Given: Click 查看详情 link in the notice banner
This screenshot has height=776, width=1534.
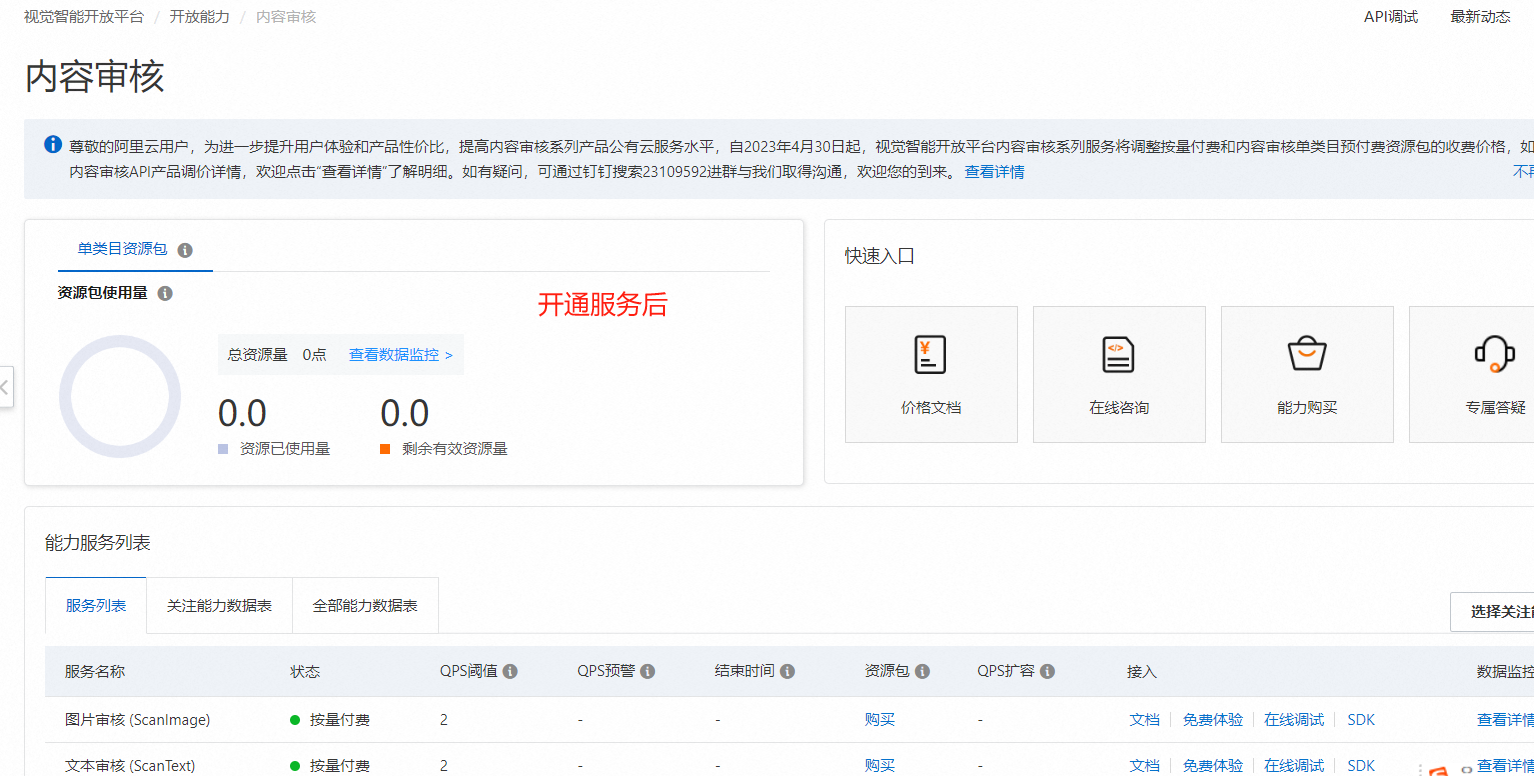Looking at the screenshot, I should click(994, 171).
